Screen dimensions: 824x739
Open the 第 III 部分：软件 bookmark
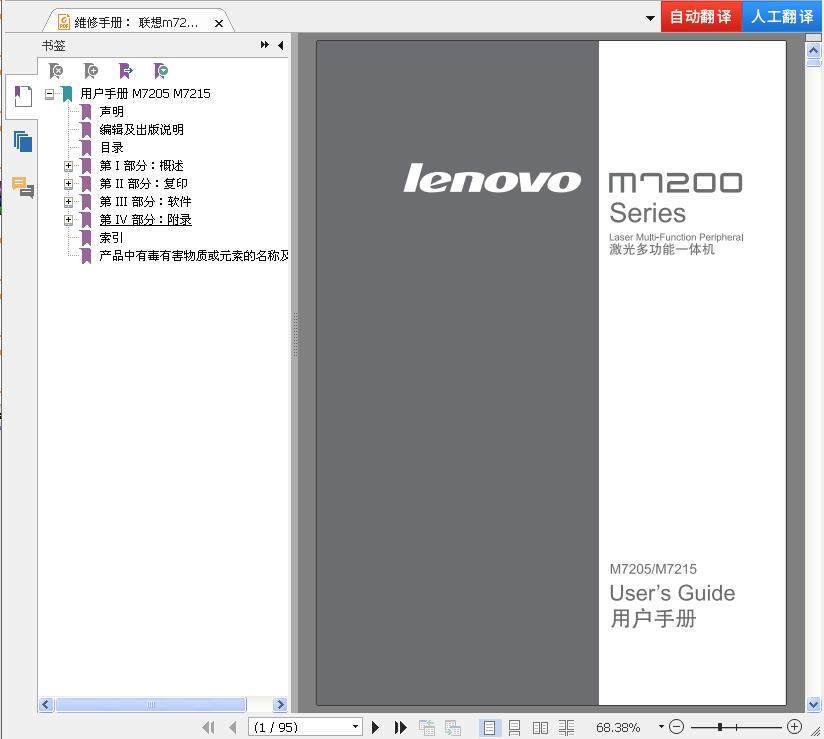[146, 201]
